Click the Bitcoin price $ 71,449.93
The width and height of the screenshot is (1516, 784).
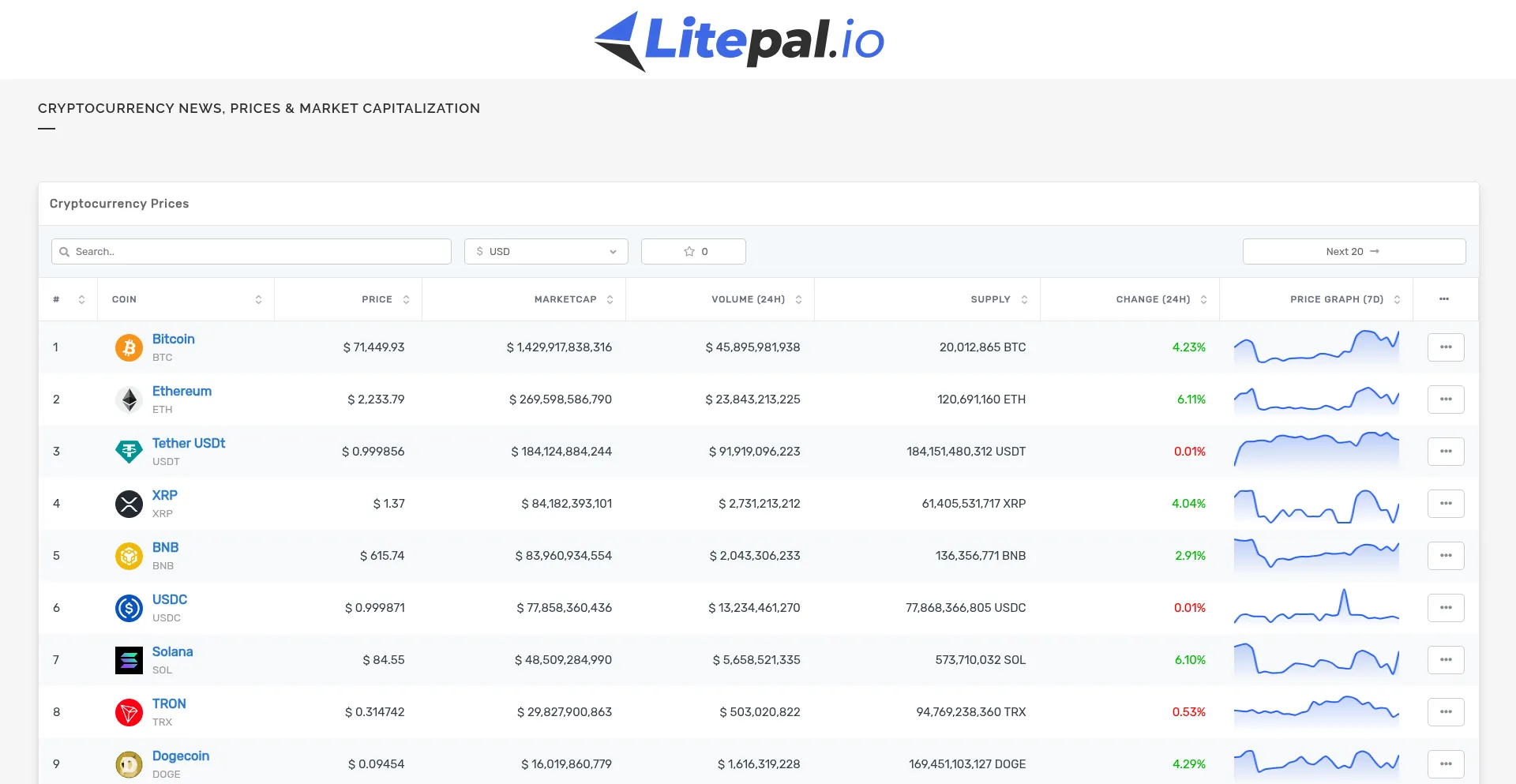click(x=373, y=347)
